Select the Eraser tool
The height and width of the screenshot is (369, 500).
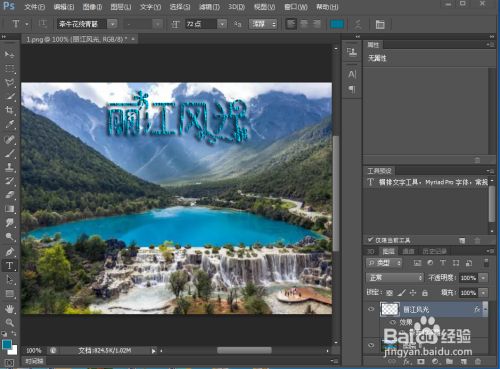[x=9, y=195]
